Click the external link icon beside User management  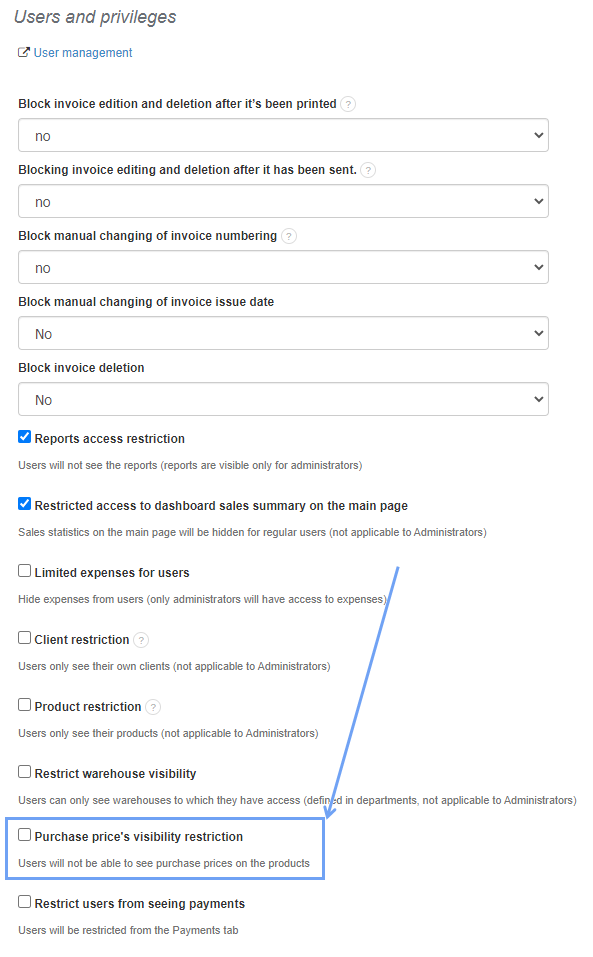(23, 52)
